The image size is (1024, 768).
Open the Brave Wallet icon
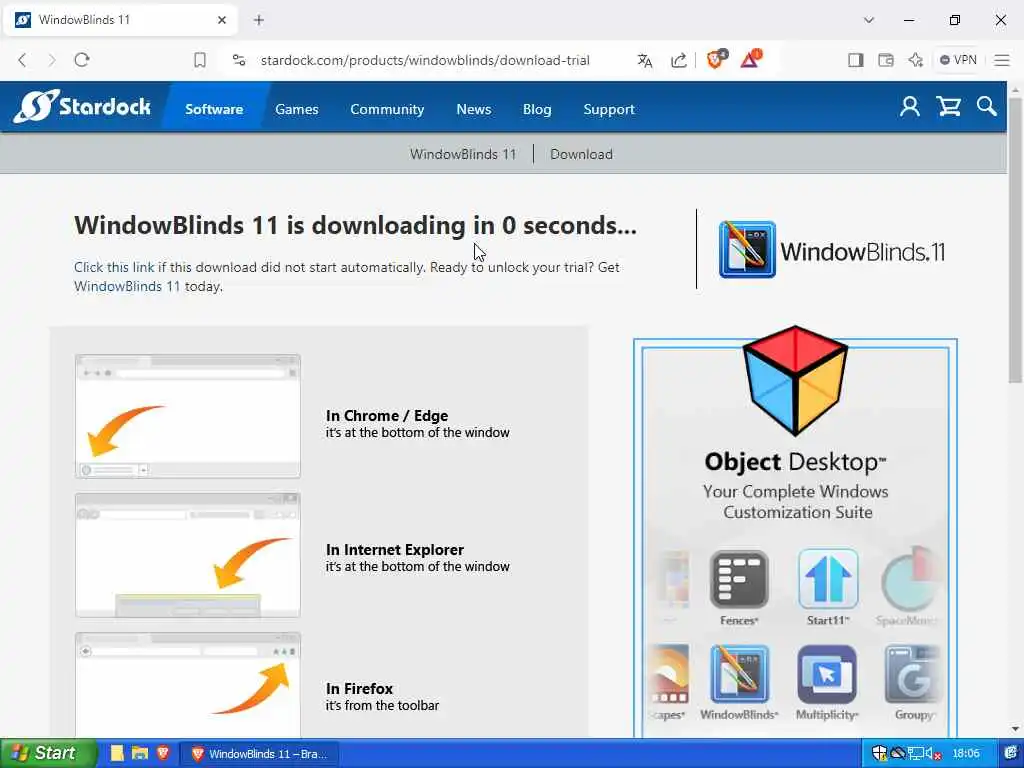[886, 60]
